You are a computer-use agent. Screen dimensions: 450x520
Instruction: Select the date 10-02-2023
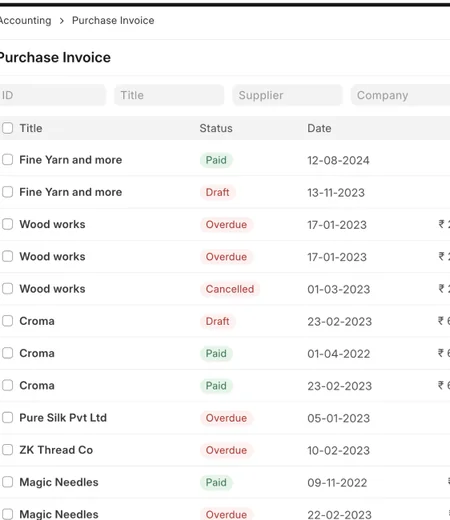(x=339, y=451)
